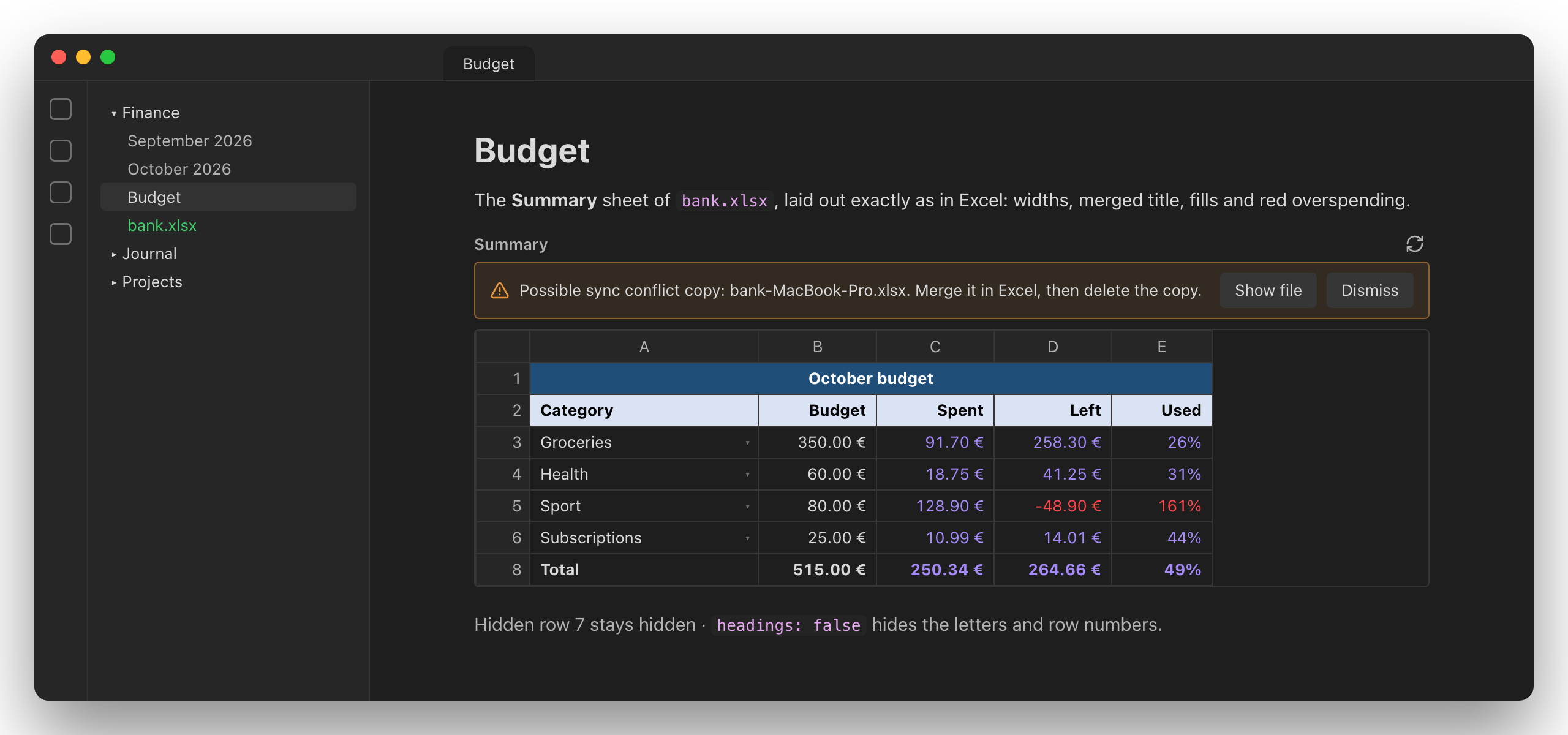Screen dimensions: 1568x735
Task: Click the 515.00 € total budget cell
Action: 817,570
